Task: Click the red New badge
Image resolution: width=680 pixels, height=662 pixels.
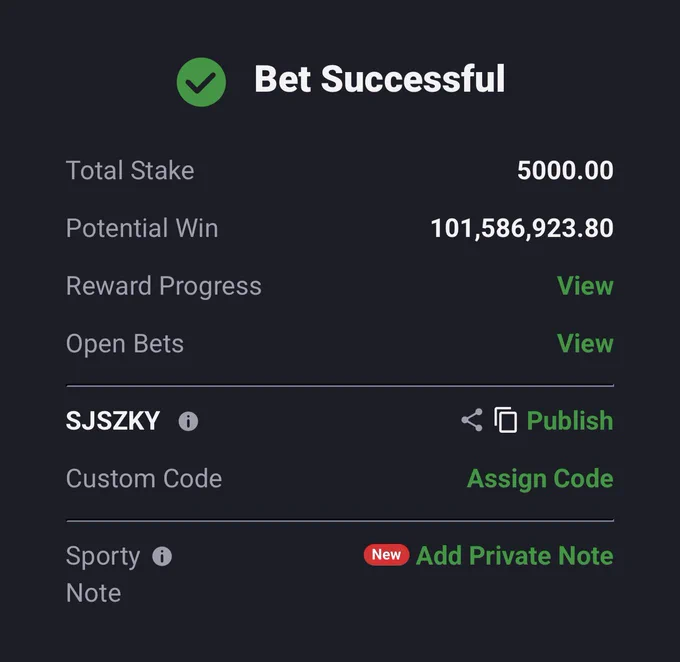Action: [x=386, y=555]
